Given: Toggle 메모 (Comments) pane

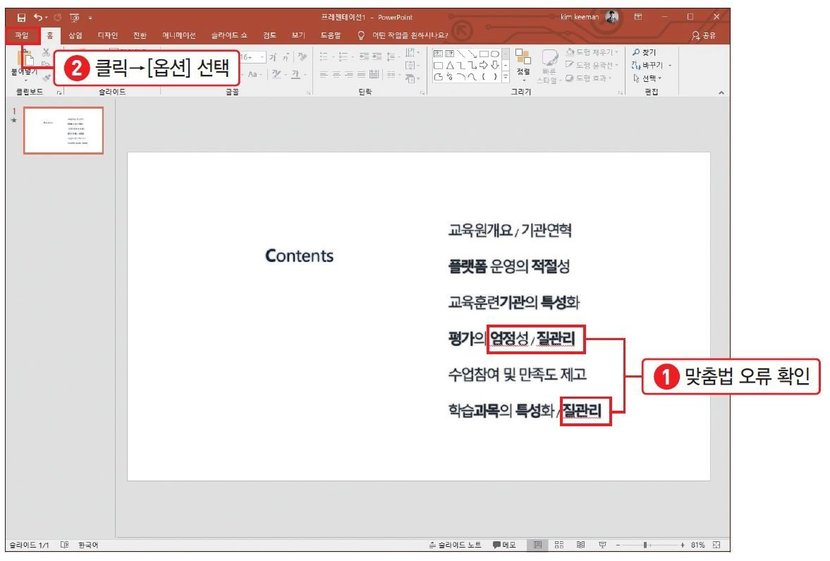Looking at the screenshot, I should click(504, 545).
